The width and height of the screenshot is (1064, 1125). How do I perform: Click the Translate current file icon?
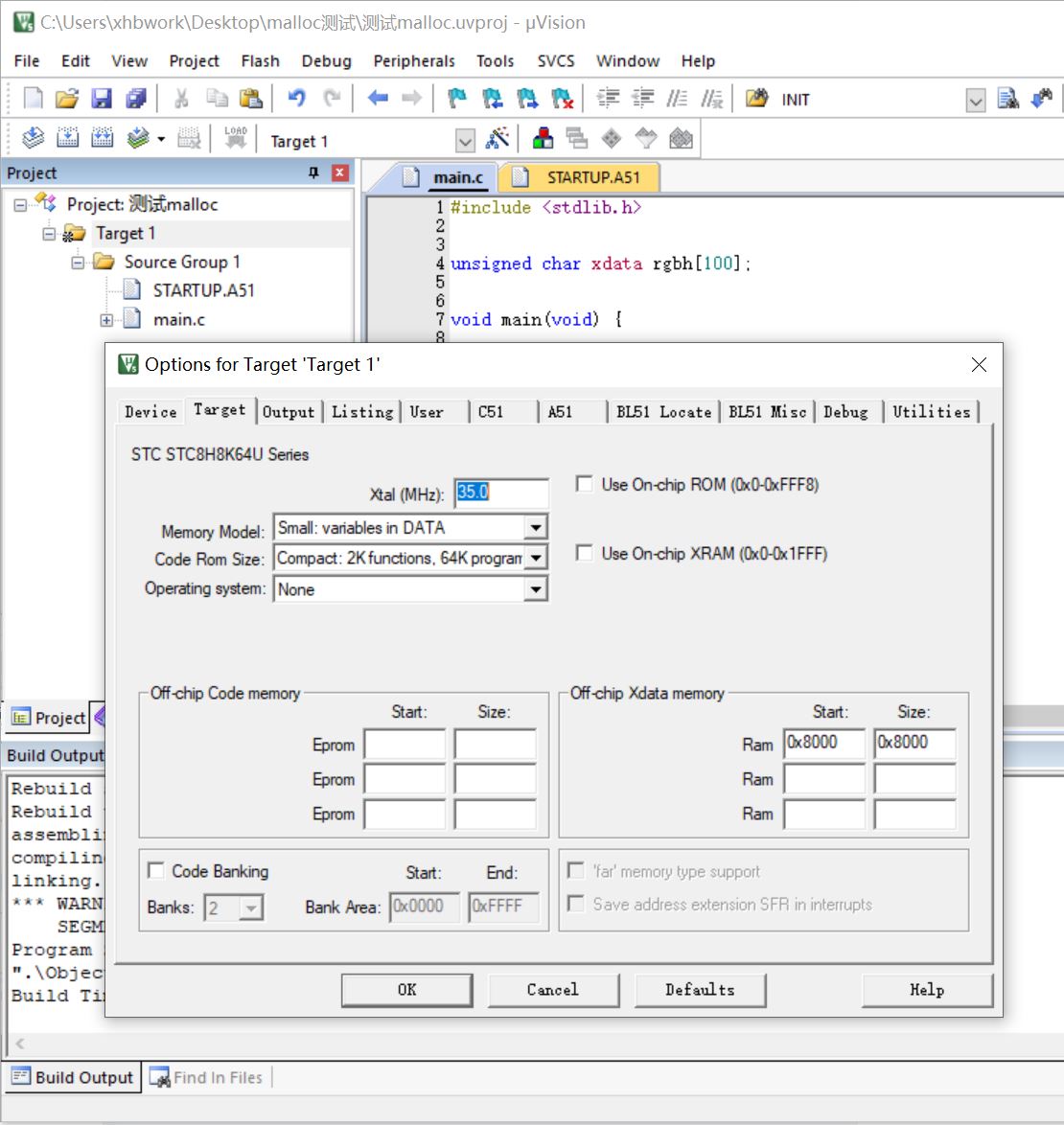coord(33,138)
